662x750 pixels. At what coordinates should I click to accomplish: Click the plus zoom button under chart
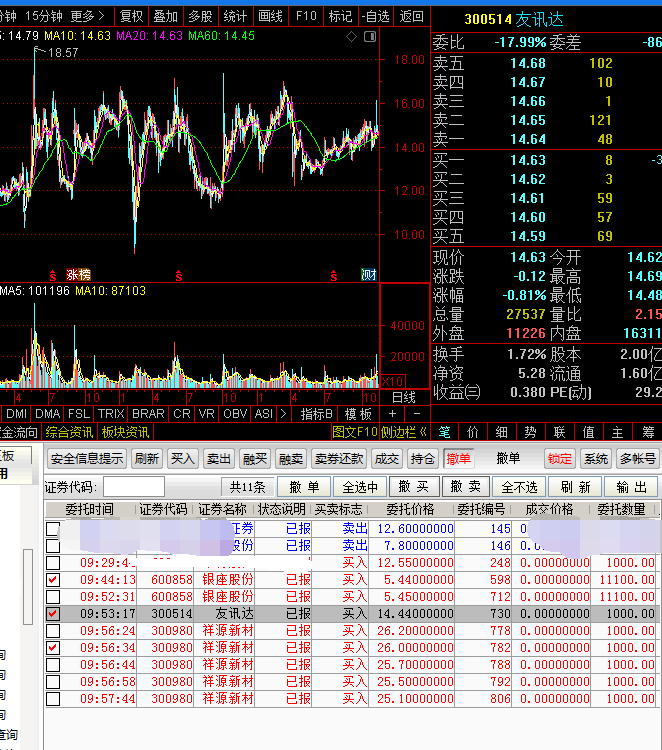click(392, 414)
